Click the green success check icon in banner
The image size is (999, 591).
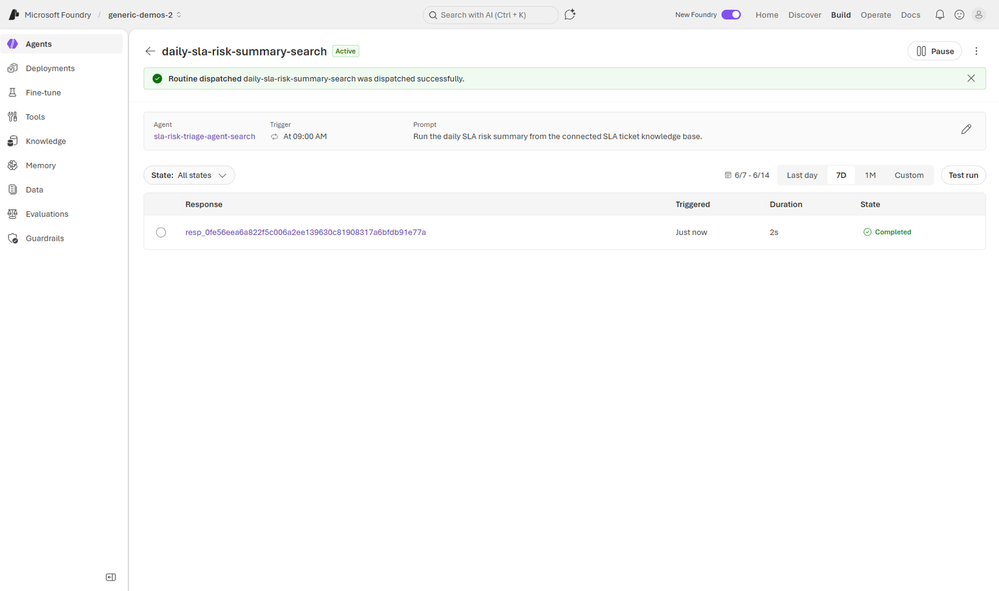157,79
